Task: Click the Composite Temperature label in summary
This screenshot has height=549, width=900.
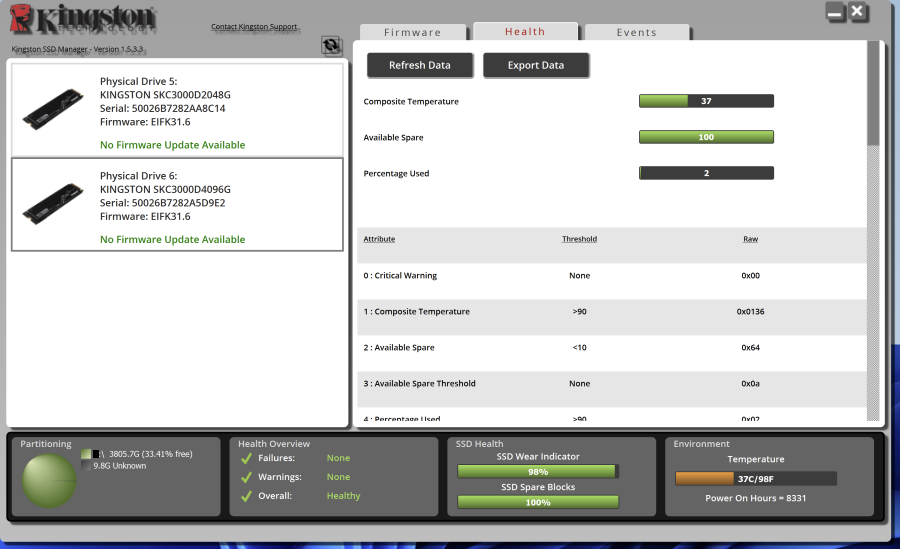Action: 411,102
